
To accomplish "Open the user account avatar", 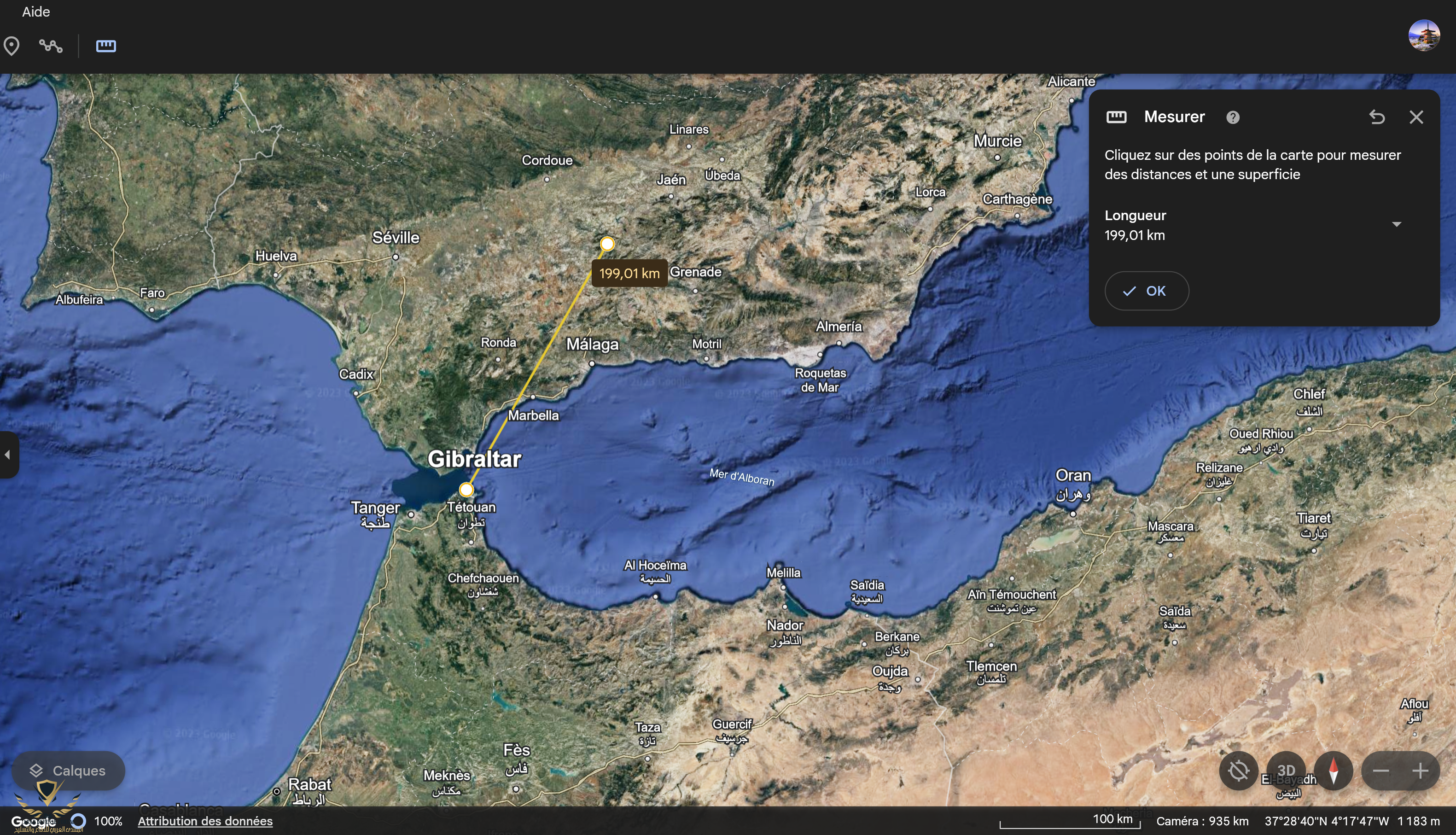I will (1424, 35).
